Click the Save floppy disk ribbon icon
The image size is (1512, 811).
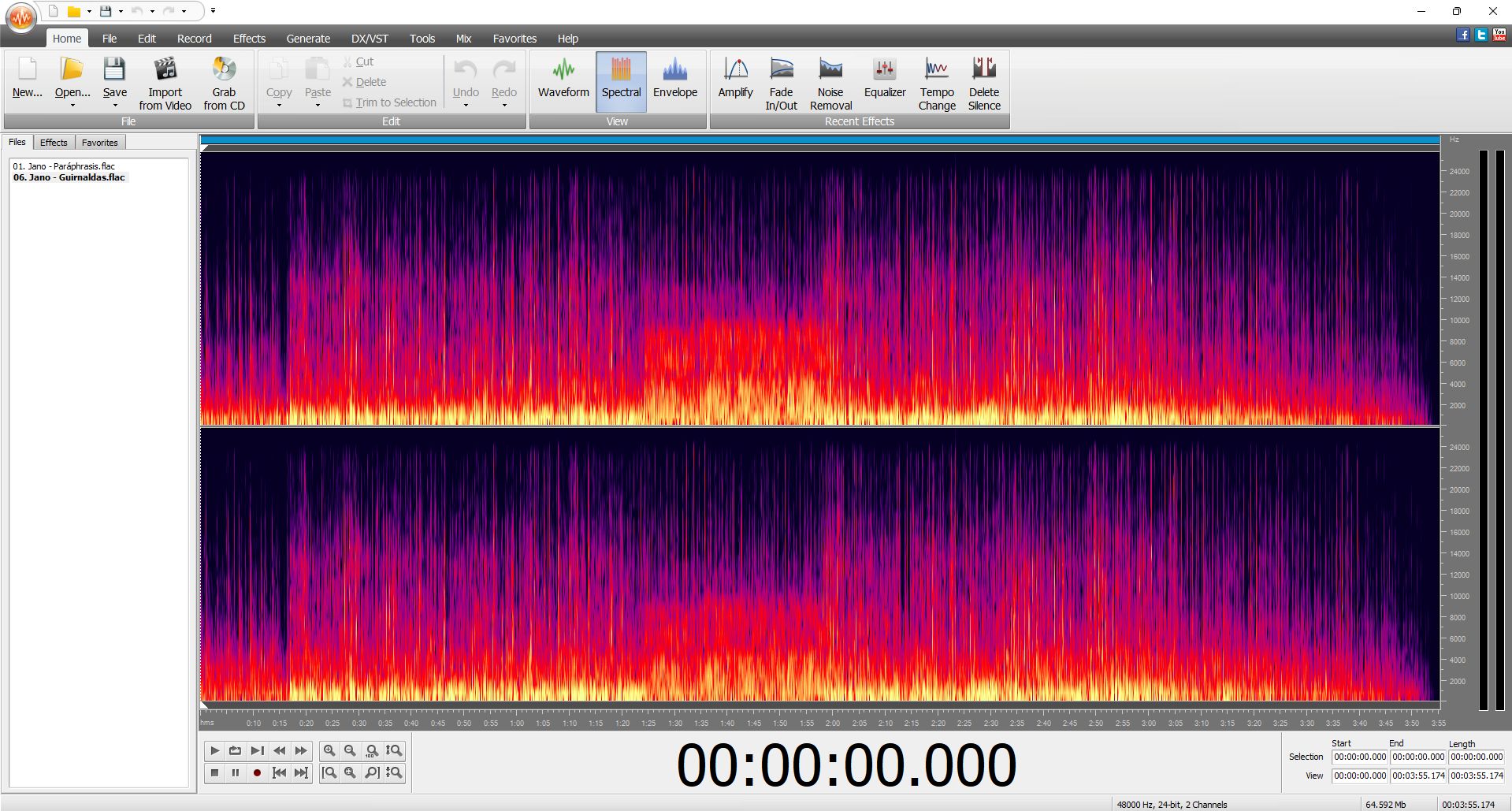(114, 69)
